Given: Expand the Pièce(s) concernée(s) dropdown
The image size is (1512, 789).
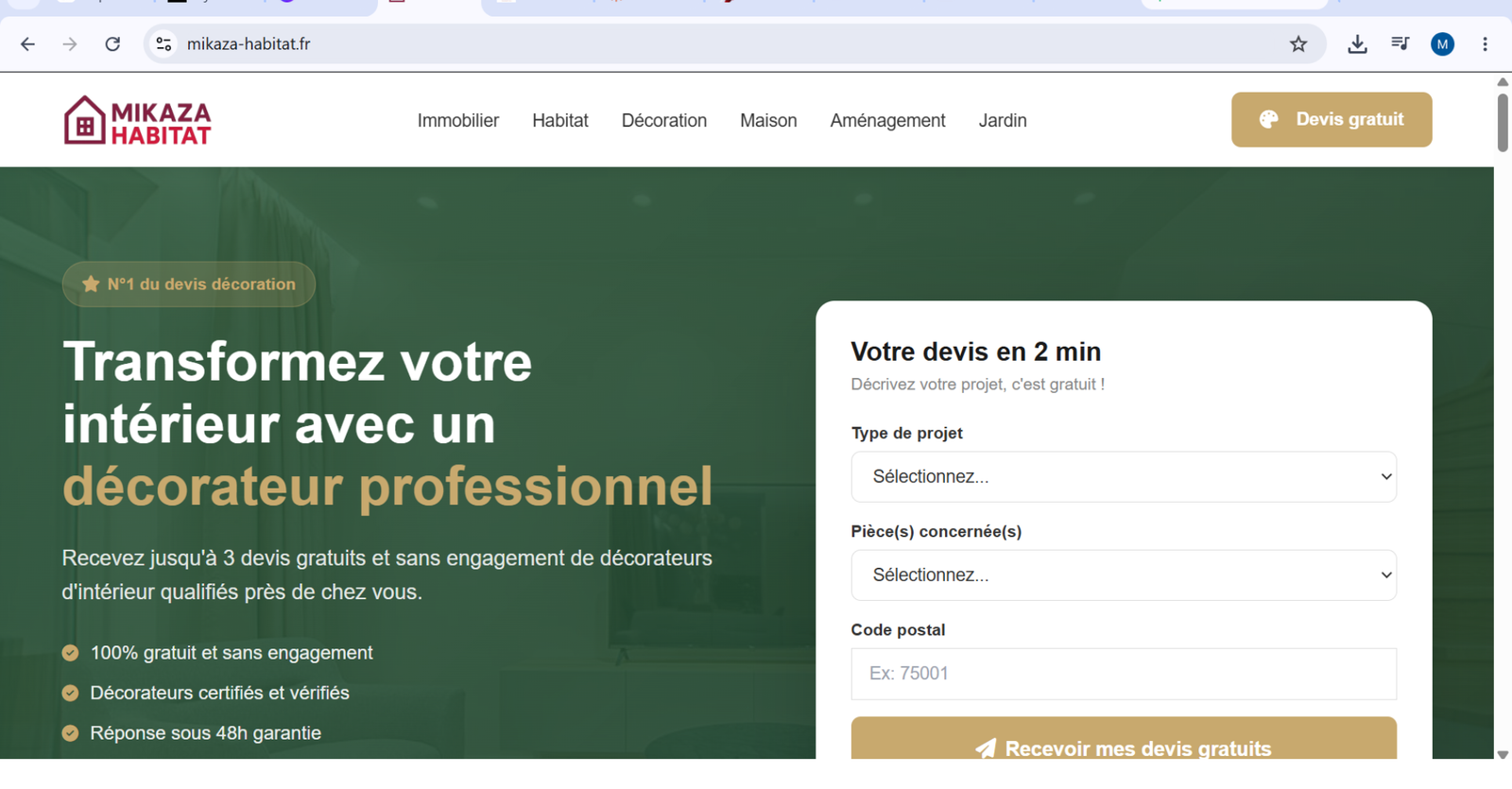Looking at the screenshot, I should (x=1124, y=575).
